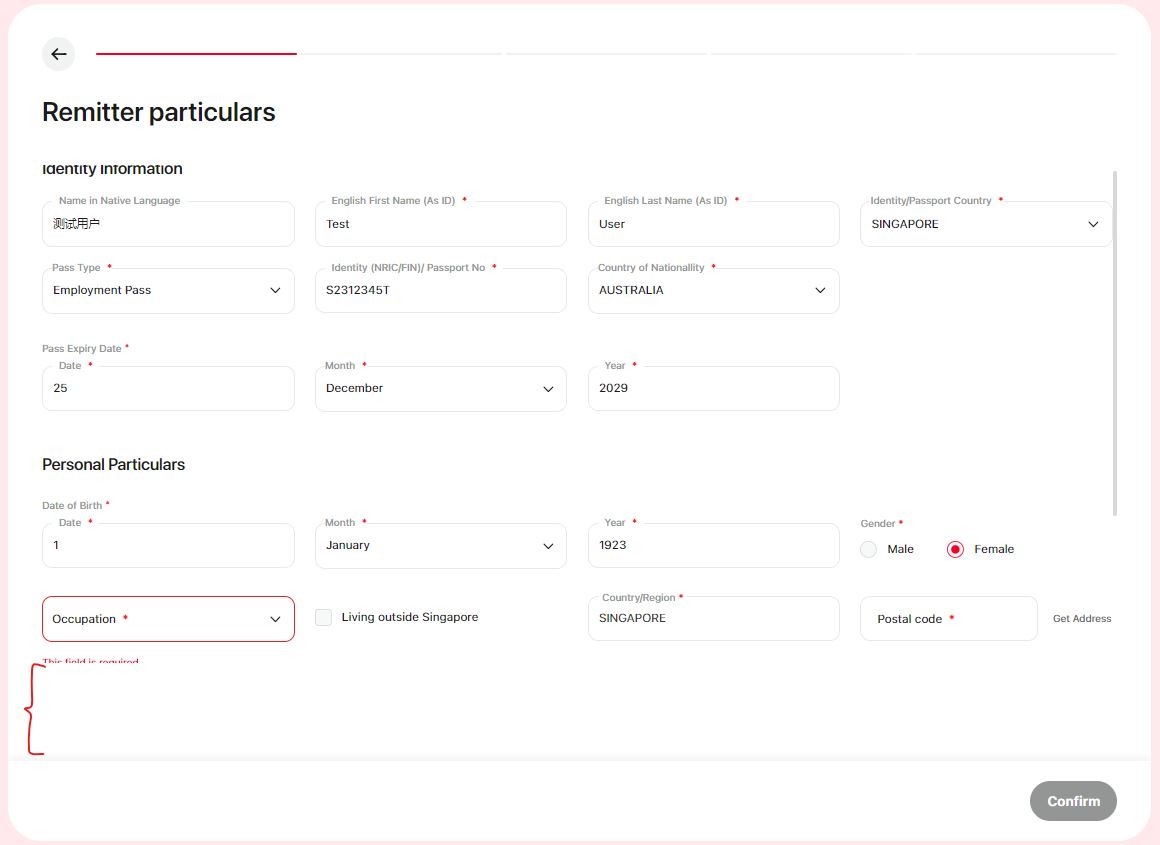Click the Get Address link
The height and width of the screenshot is (845, 1160).
coord(1081,619)
